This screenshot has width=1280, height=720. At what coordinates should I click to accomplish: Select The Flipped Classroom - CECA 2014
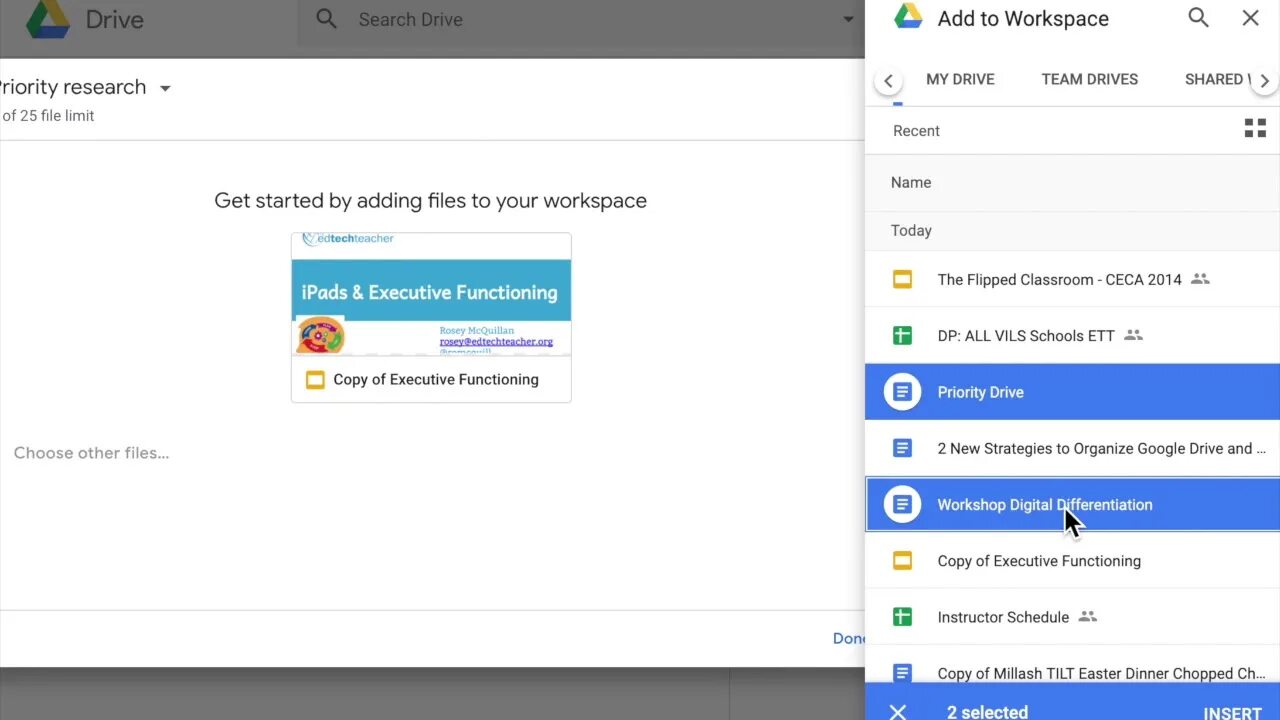(x=1072, y=280)
